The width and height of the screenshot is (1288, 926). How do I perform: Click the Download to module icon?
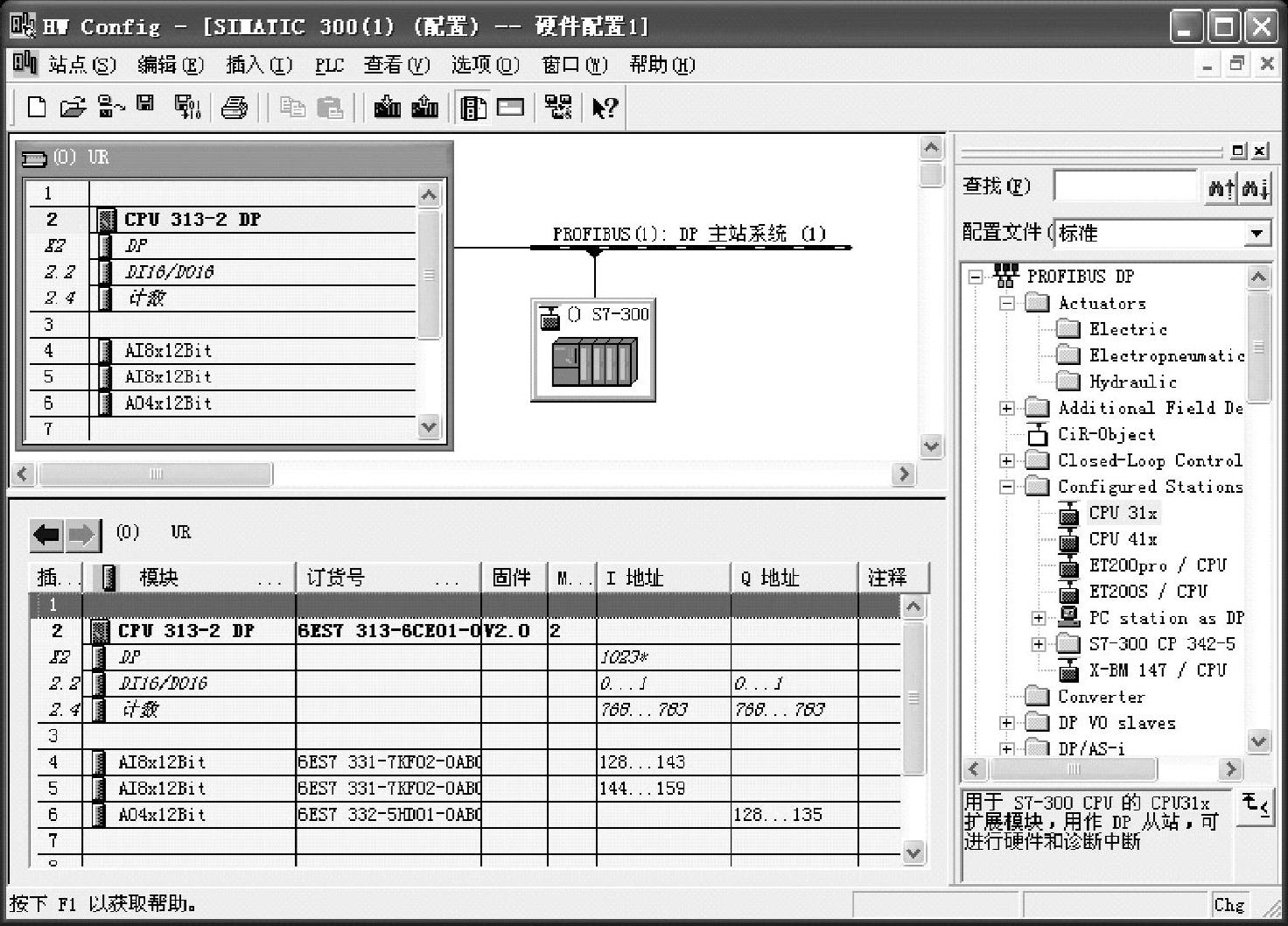click(x=387, y=107)
